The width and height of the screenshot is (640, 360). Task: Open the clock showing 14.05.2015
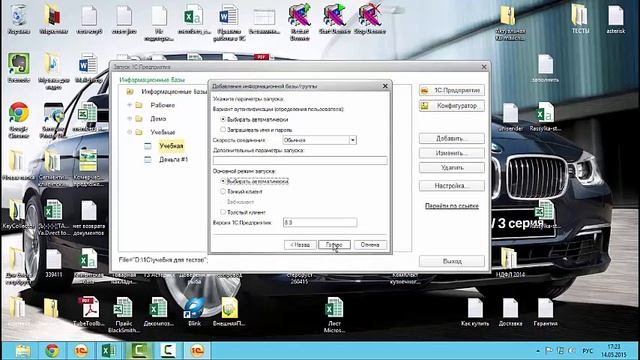(613, 351)
